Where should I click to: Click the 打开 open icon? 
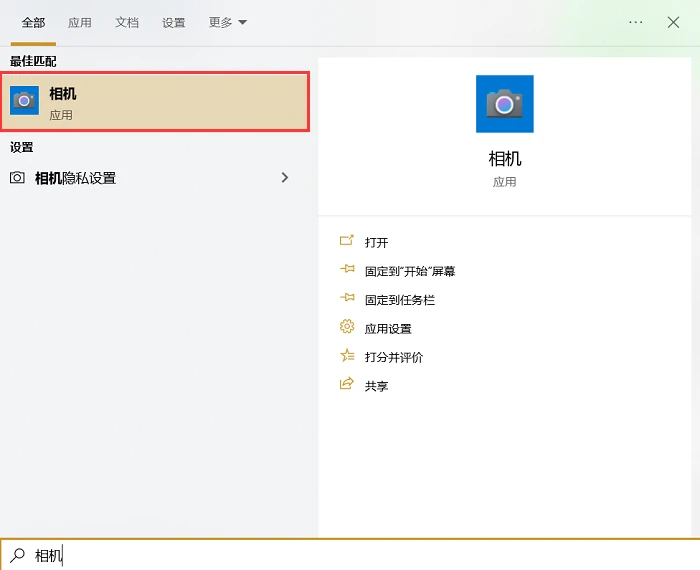point(346,241)
